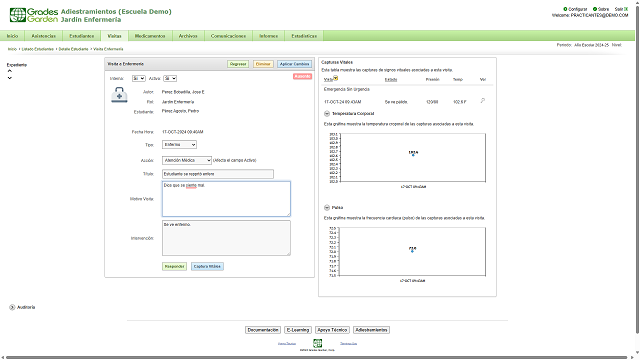Collapse the Expediente panel up chevron
This screenshot has height=360, width=640.
tap(9, 71)
